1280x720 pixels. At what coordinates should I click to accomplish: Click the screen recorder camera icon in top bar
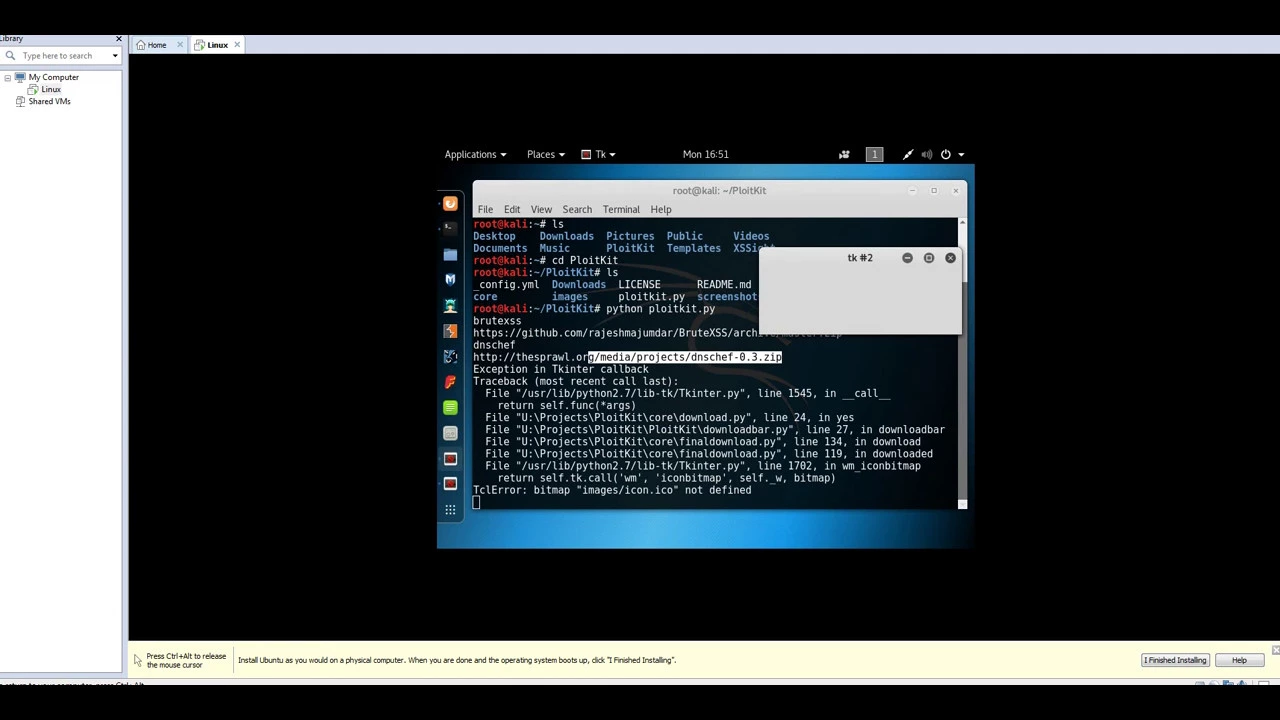coord(844,154)
